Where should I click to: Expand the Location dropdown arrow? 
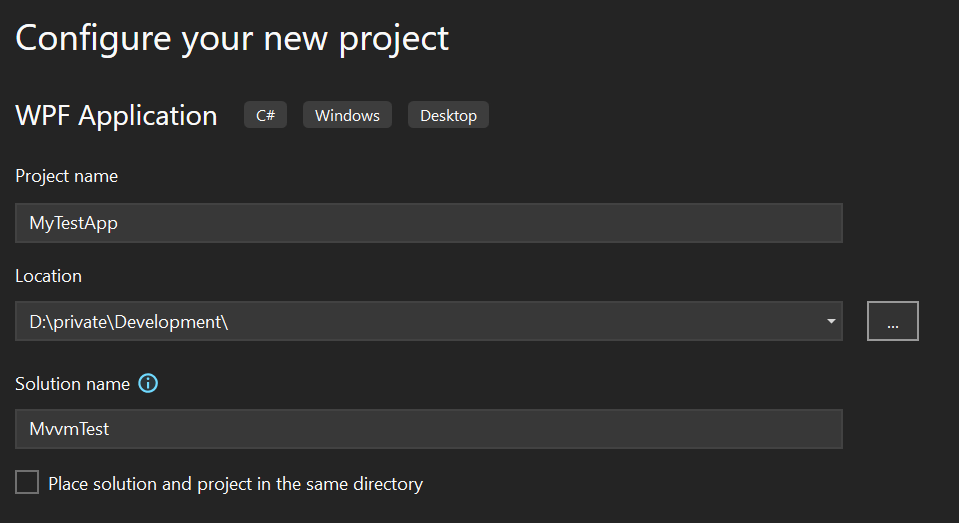pos(831,321)
